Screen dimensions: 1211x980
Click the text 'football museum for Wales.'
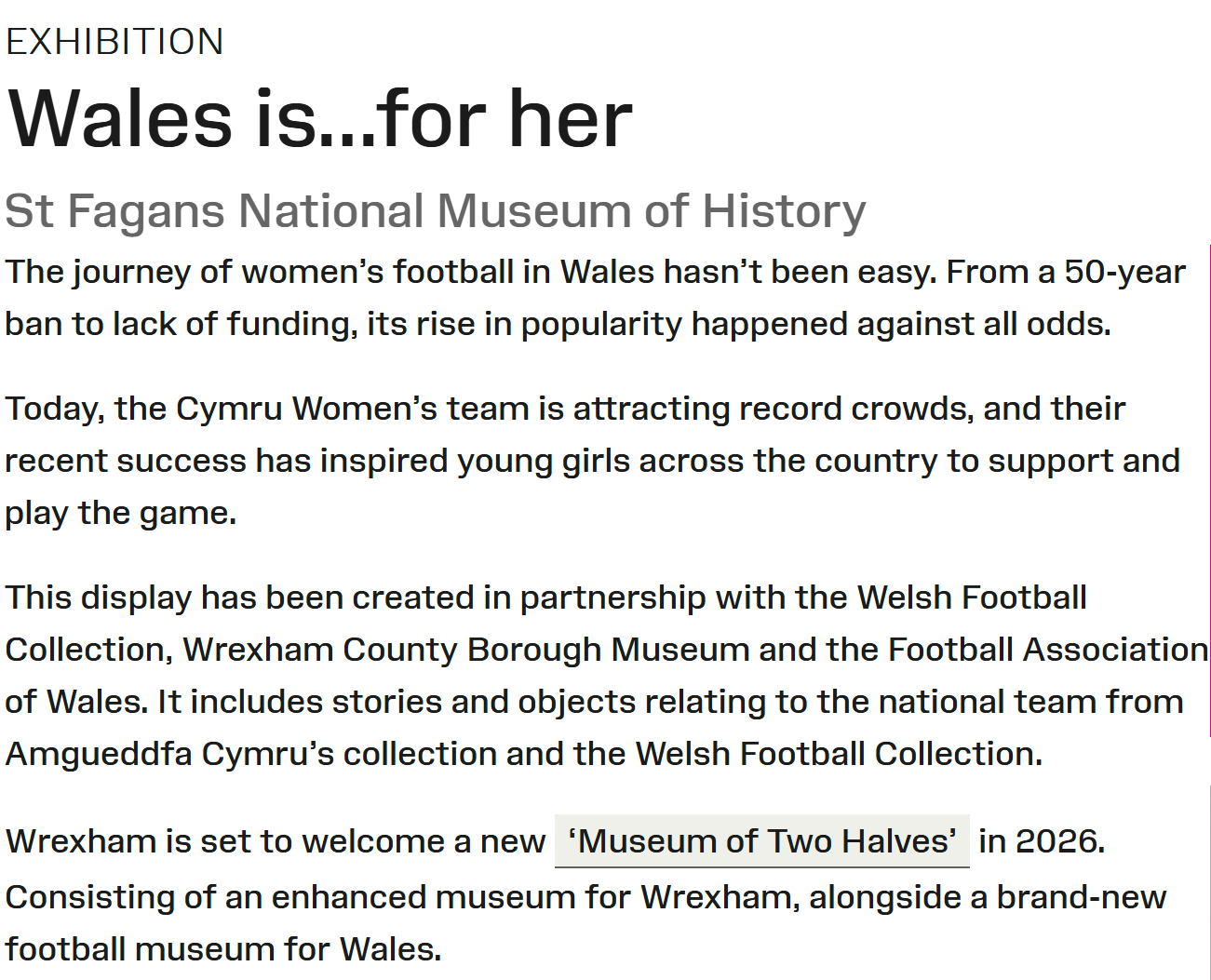pyautogui.click(x=223, y=949)
